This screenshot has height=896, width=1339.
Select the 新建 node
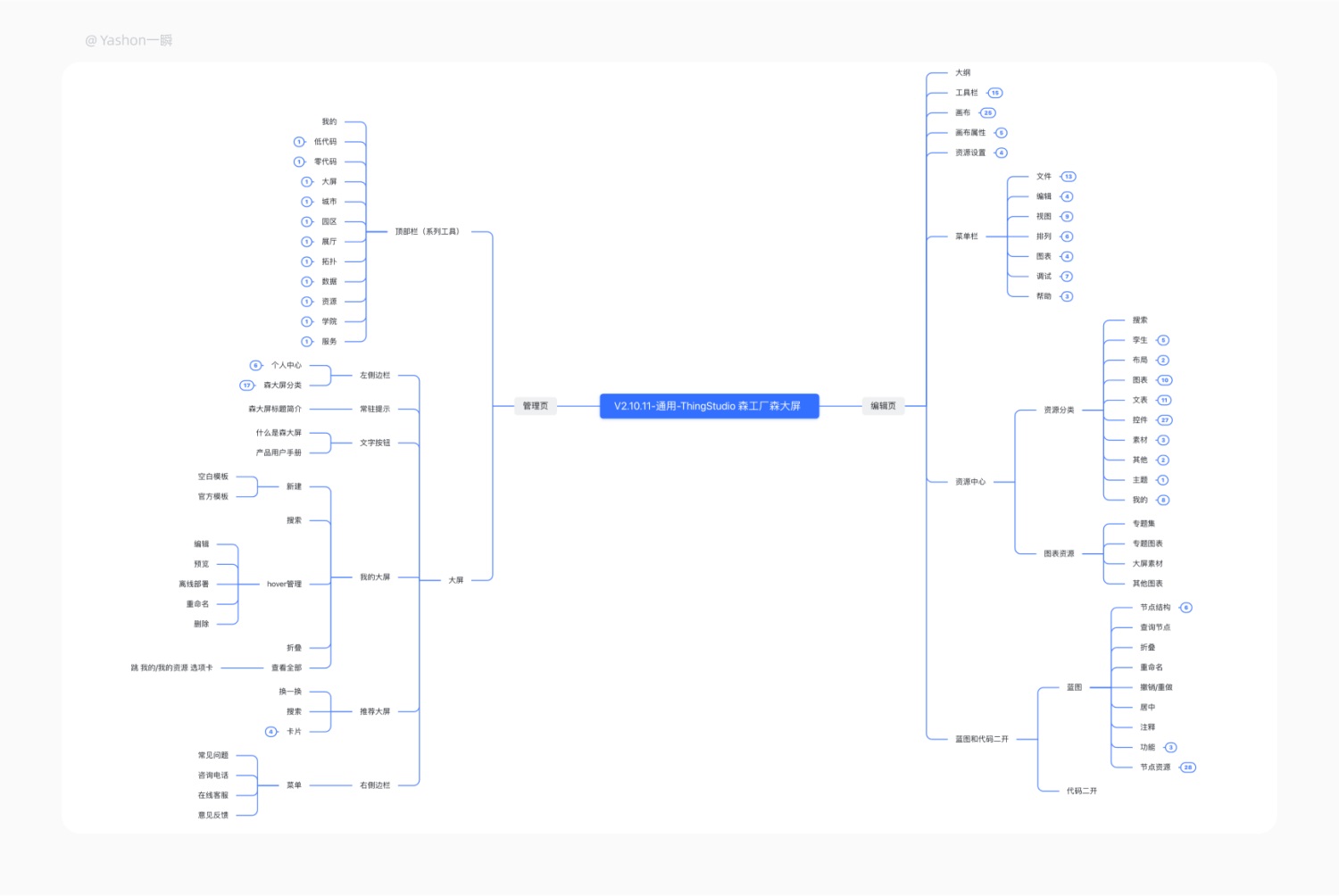tap(294, 486)
